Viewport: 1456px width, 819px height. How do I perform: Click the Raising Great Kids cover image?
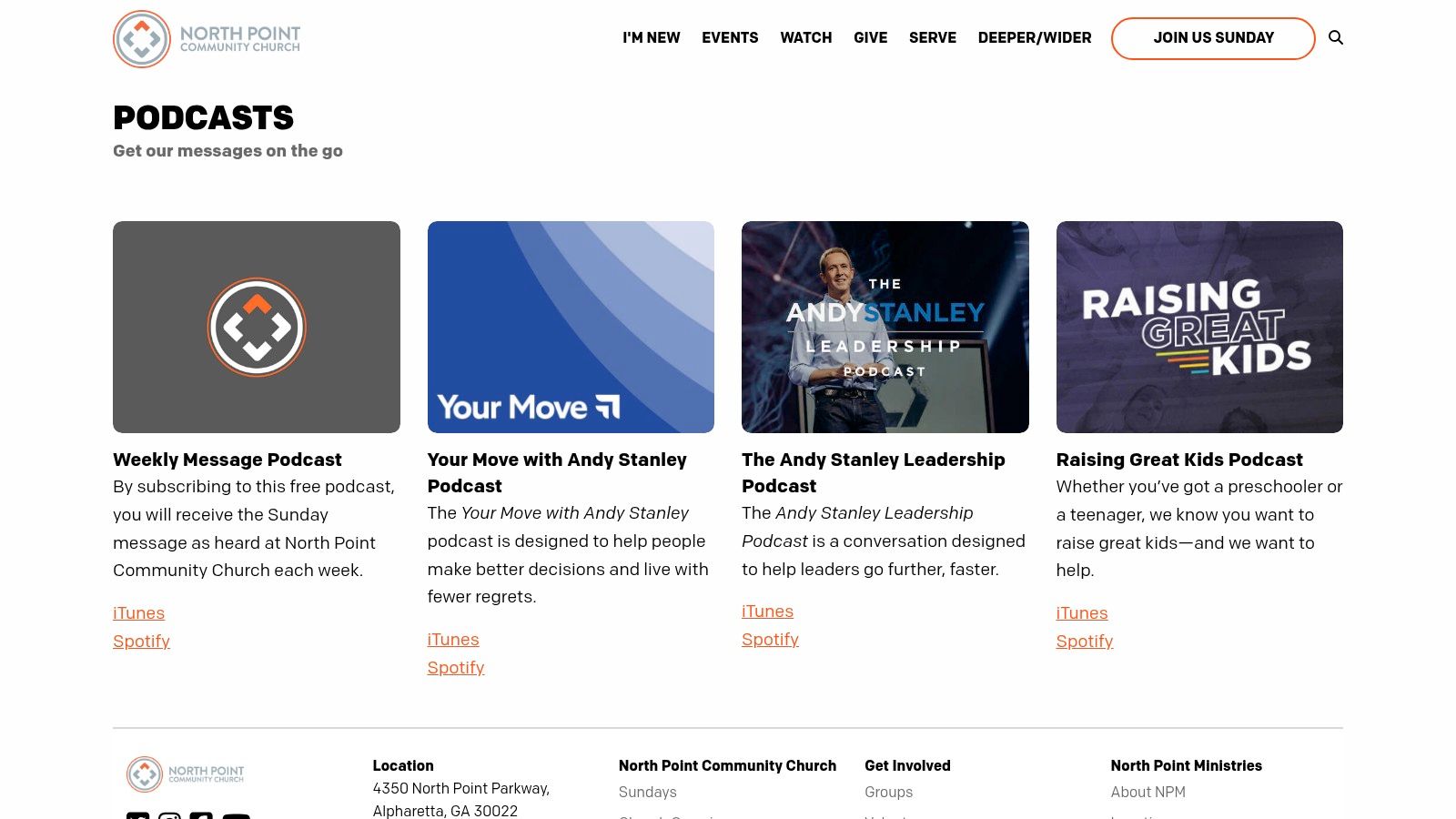coord(1199,328)
